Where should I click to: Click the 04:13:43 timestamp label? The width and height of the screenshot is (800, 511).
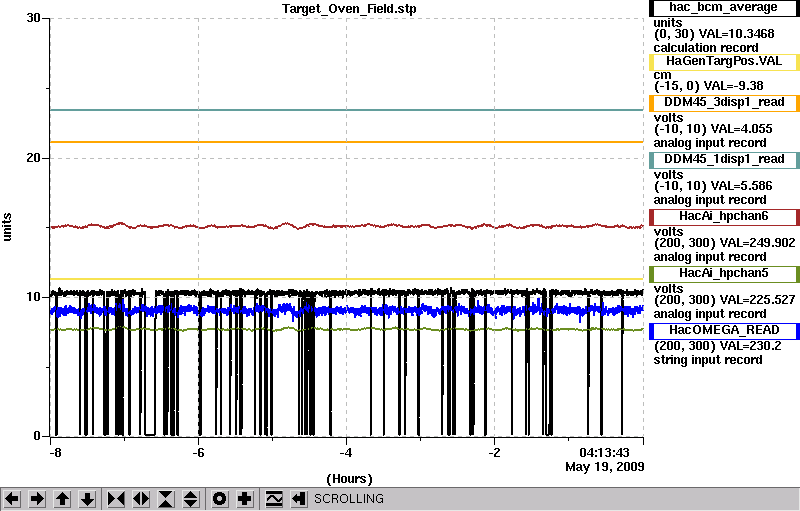click(604, 452)
